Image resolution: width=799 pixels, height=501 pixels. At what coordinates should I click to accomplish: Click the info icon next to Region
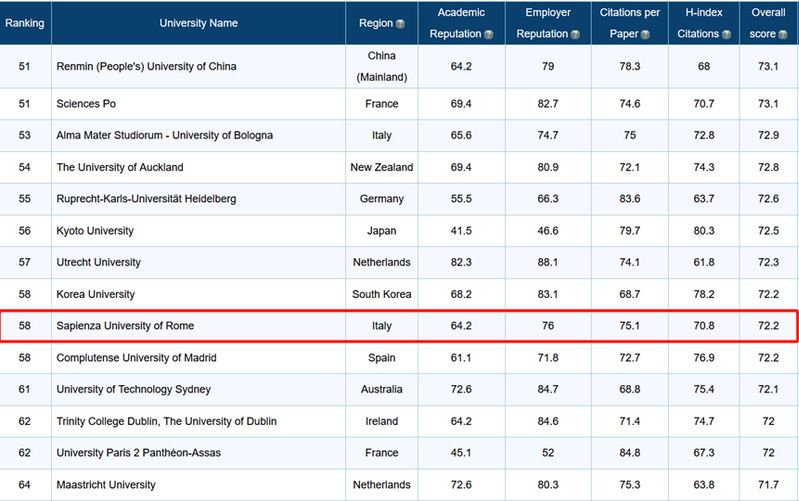(400, 23)
